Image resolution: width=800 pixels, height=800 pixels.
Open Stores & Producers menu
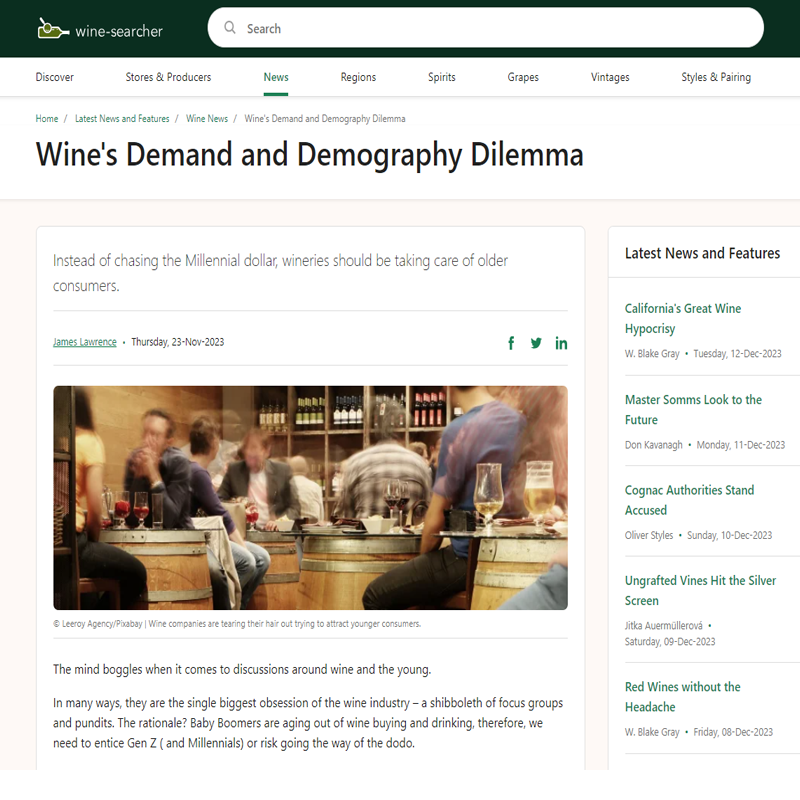coord(168,77)
